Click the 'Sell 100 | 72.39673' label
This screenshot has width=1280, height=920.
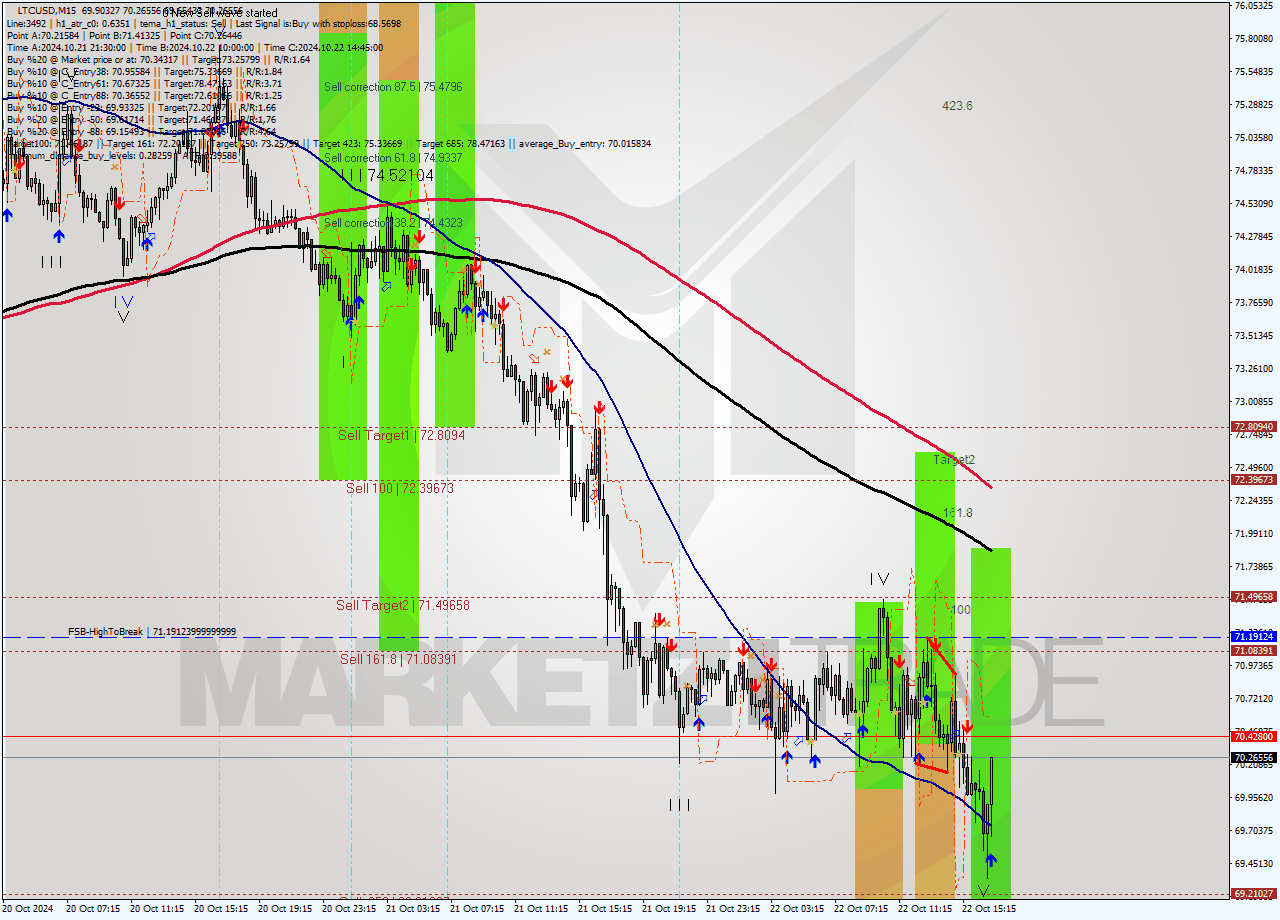click(x=400, y=488)
